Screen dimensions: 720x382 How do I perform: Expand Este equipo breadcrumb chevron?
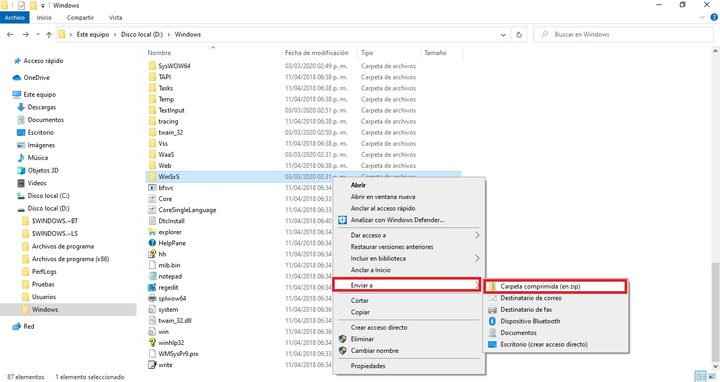coord(115,34)
